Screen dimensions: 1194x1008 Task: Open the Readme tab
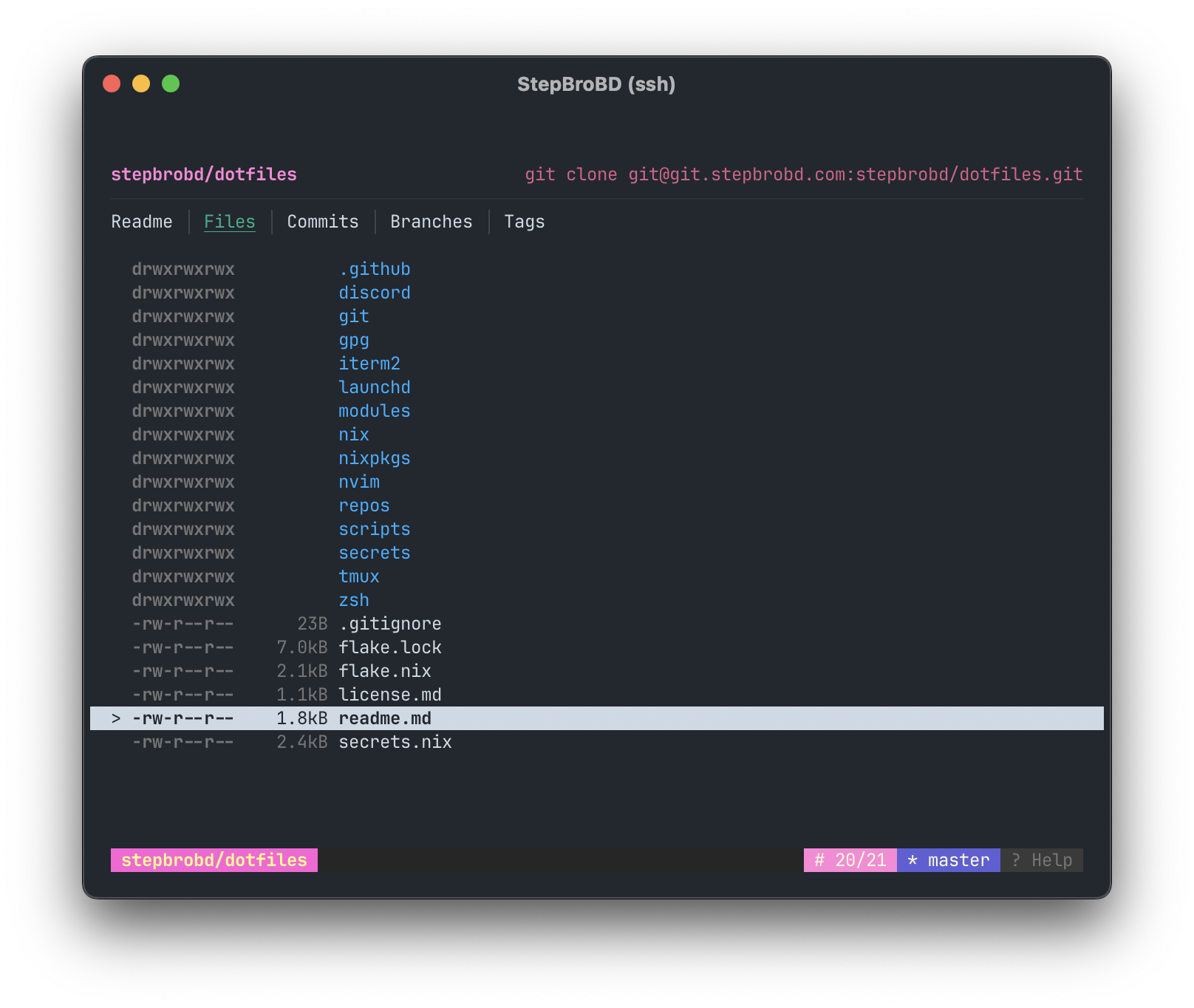click(x=142, y=221)
